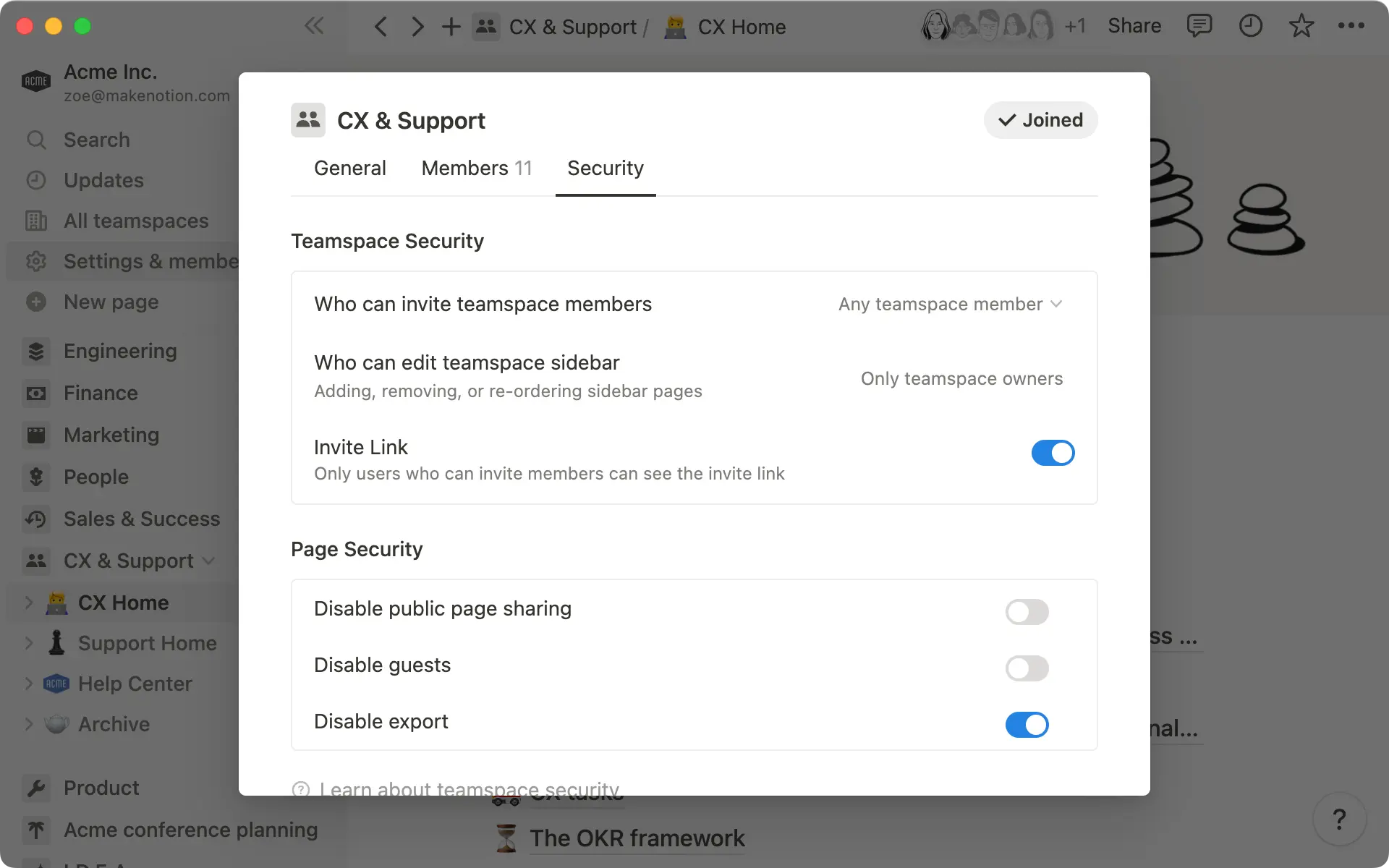Collapse the CX & Support teamspace
The height and width of the screenshot is (868, 1389).
click(x=209, y=560)
